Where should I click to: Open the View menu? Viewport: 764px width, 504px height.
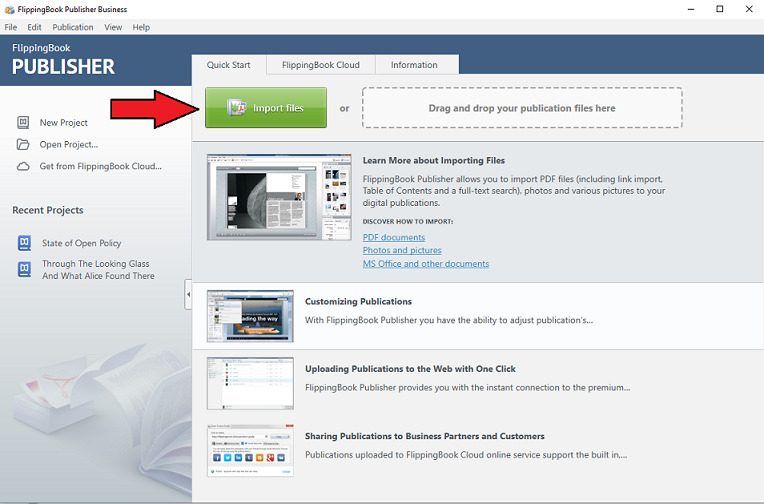pos(113,27)
